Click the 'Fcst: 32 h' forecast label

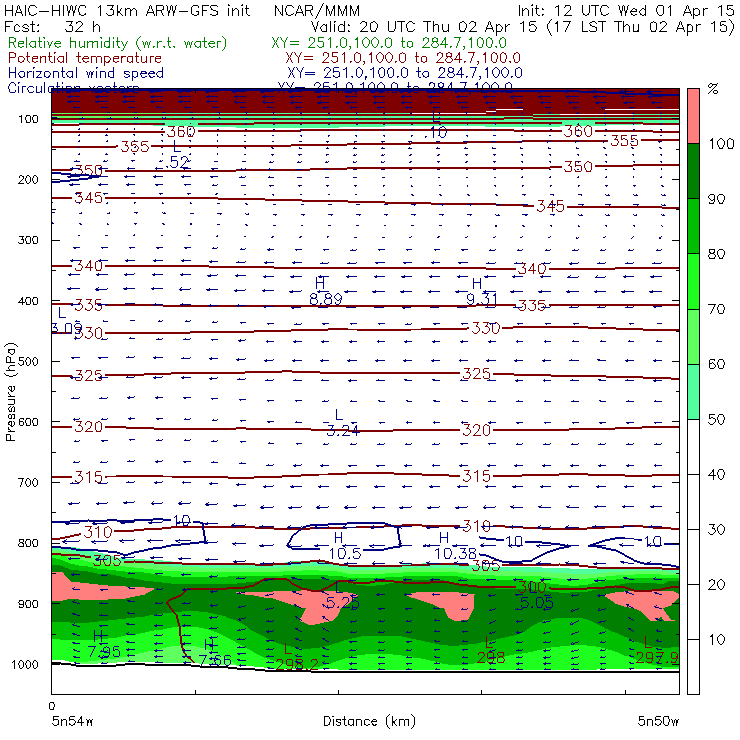point(52,26)
